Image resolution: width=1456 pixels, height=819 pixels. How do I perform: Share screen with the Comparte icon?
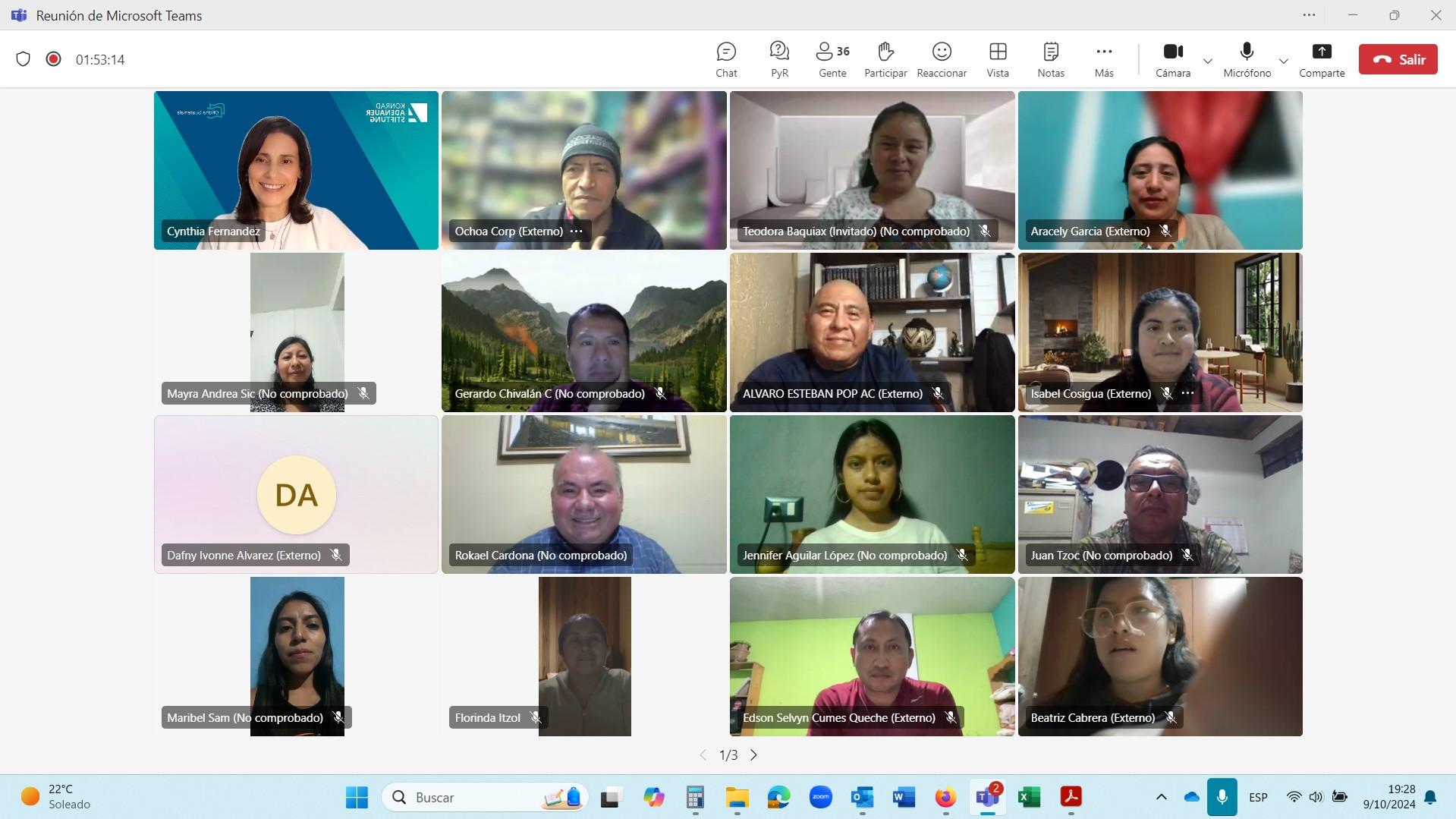click(1322, 59)
